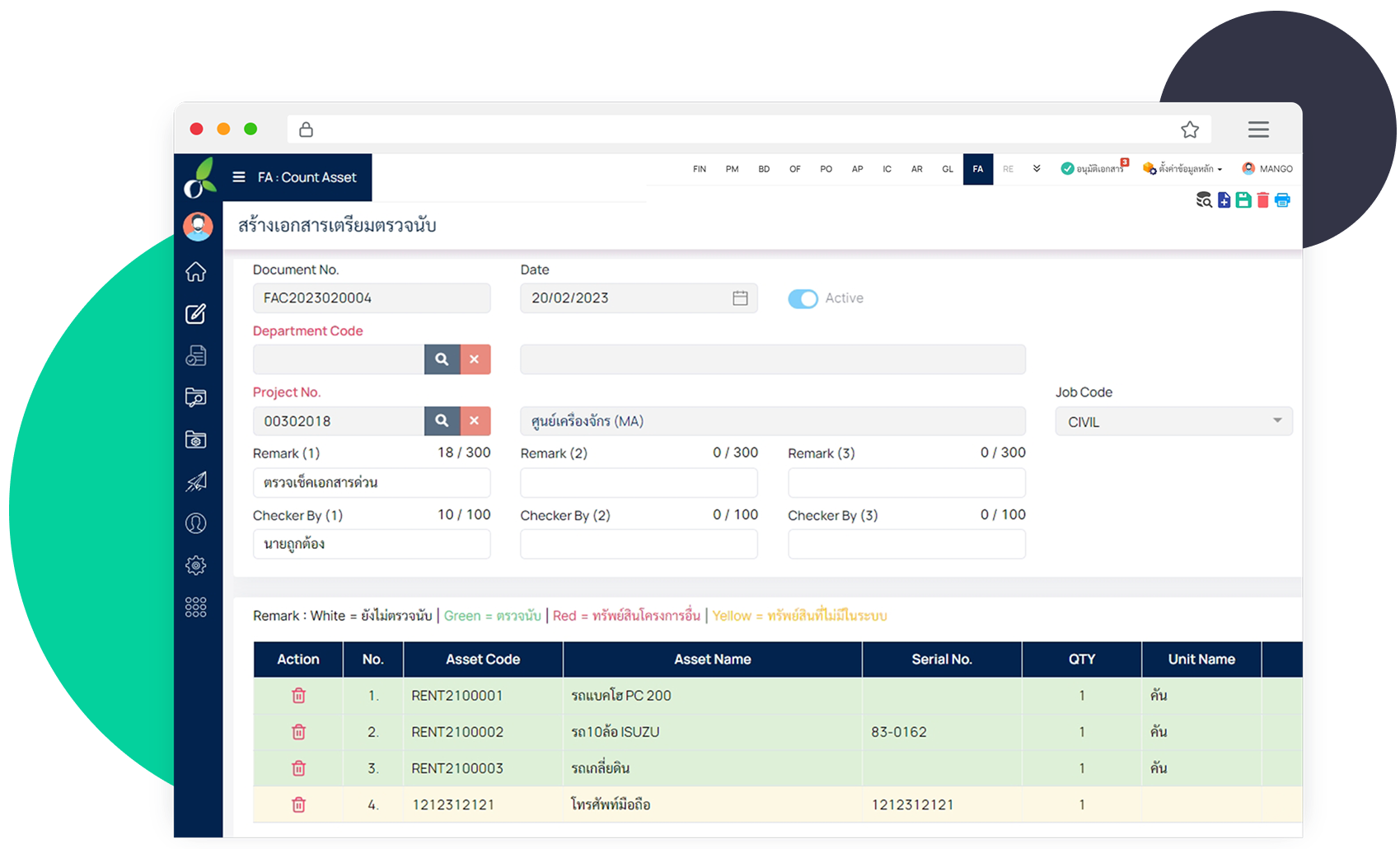Click the green save document icon
1400x849 pixels.
coord(1243,200)
